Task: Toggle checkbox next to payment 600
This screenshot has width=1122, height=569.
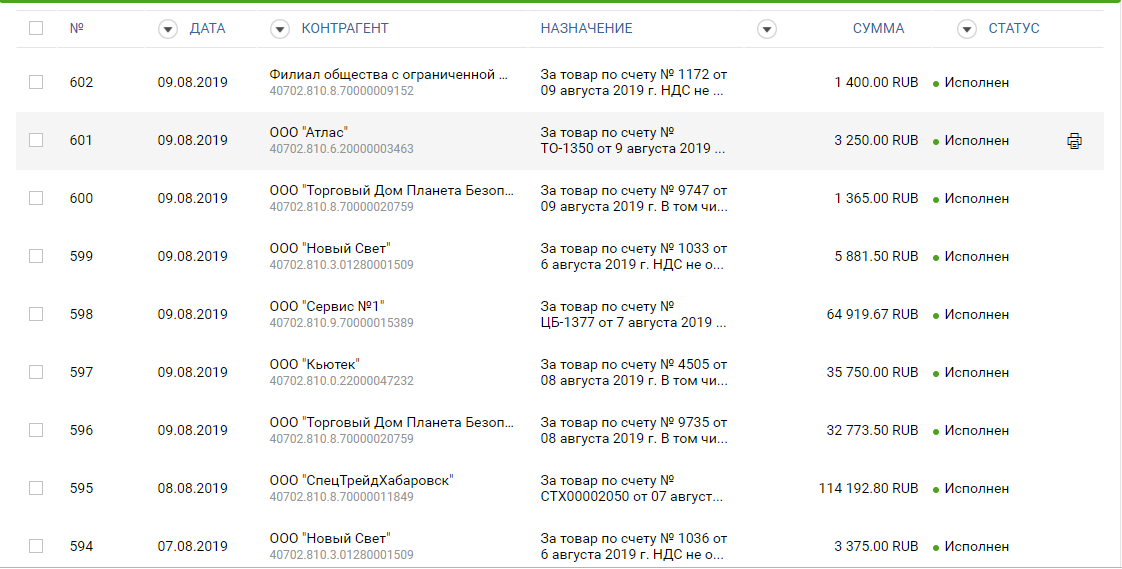Action: click(x=36, y=198)
